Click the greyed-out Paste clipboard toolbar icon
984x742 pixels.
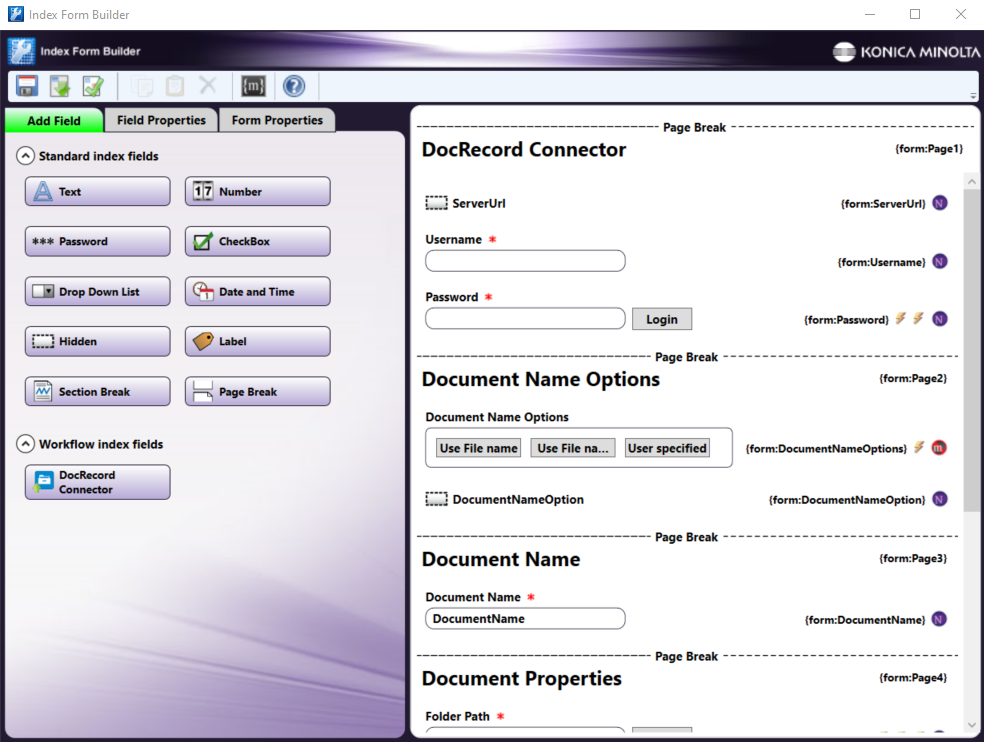[175, 86]
